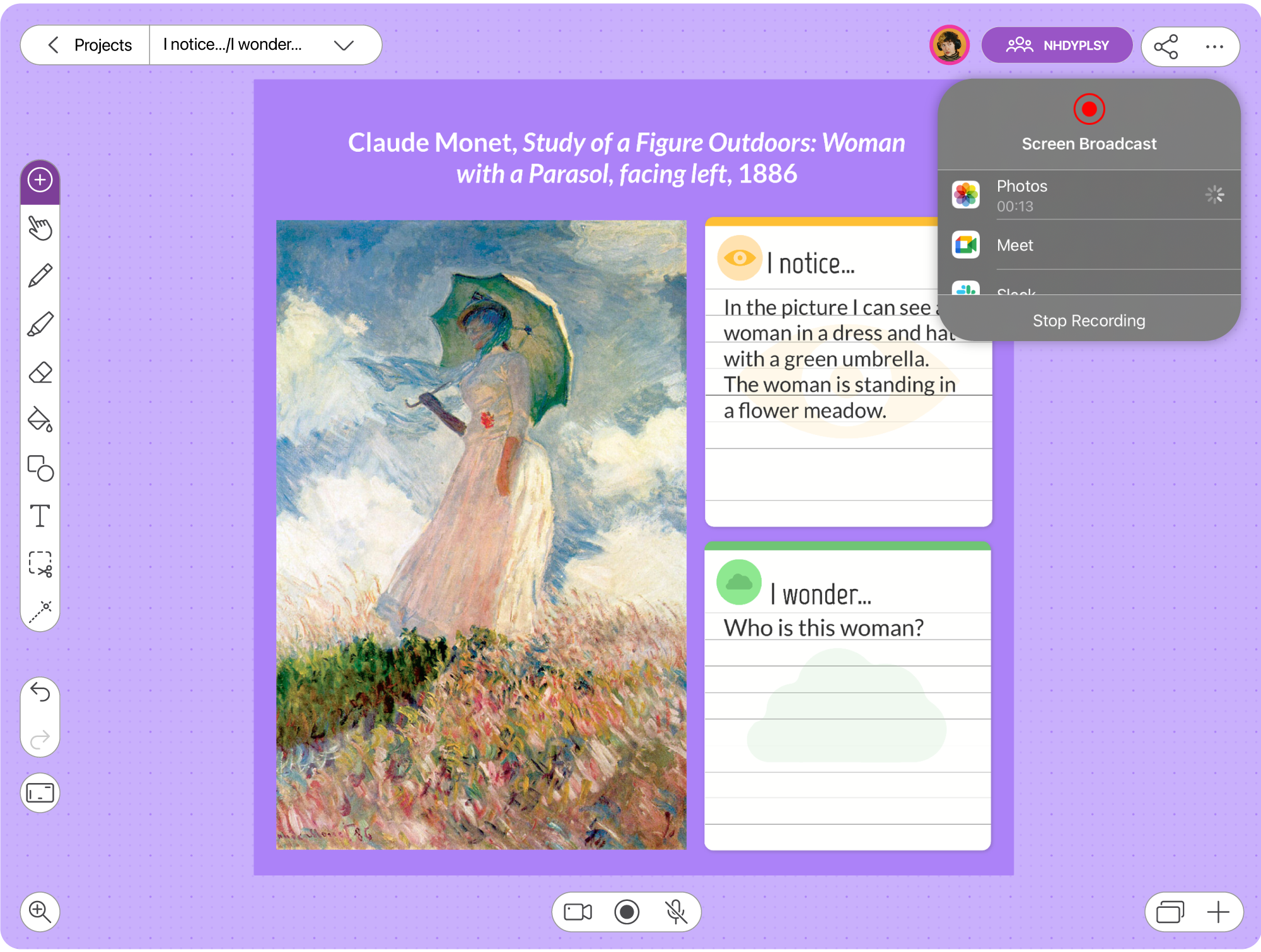Viewport: 1261px width, 952px height.
Task: Click the 'In the picture I can see' note text
Action: click(x=839, y=359)
